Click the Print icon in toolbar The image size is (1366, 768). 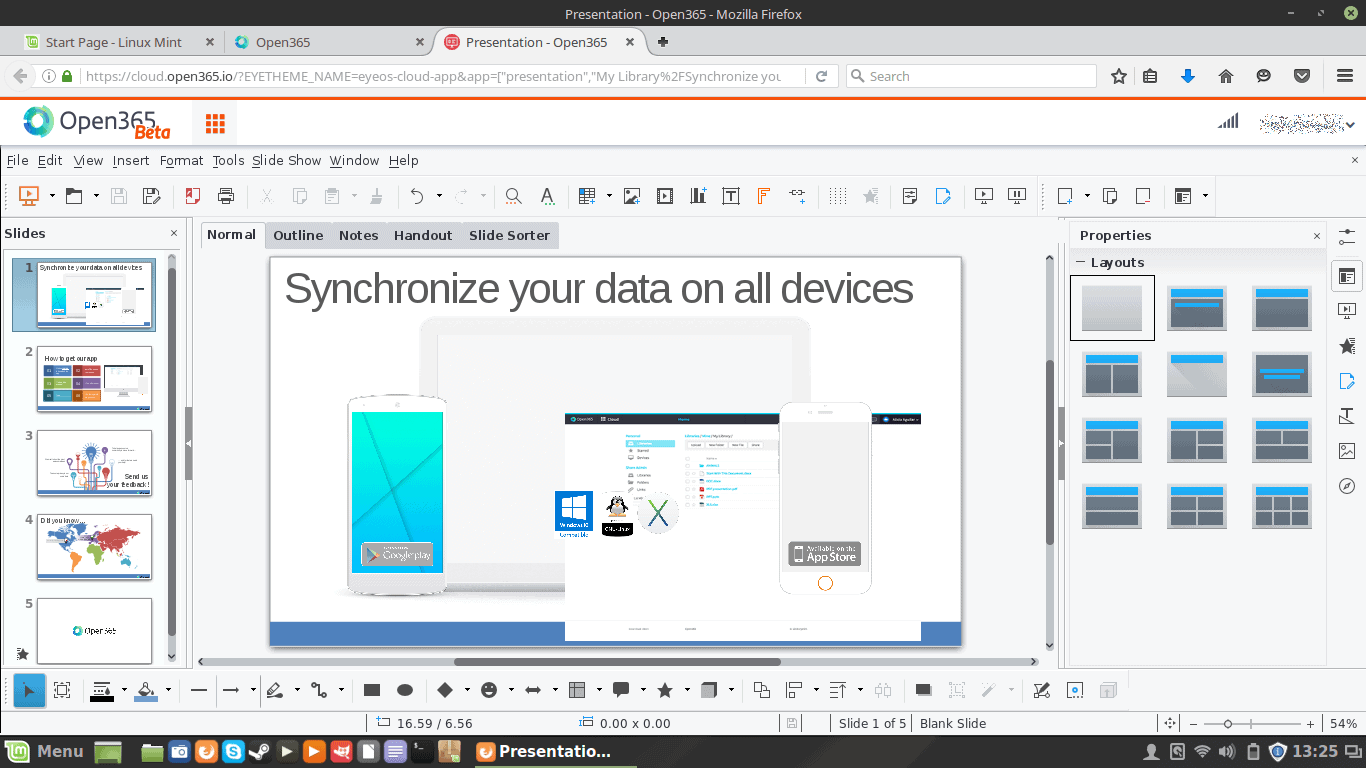226,196
